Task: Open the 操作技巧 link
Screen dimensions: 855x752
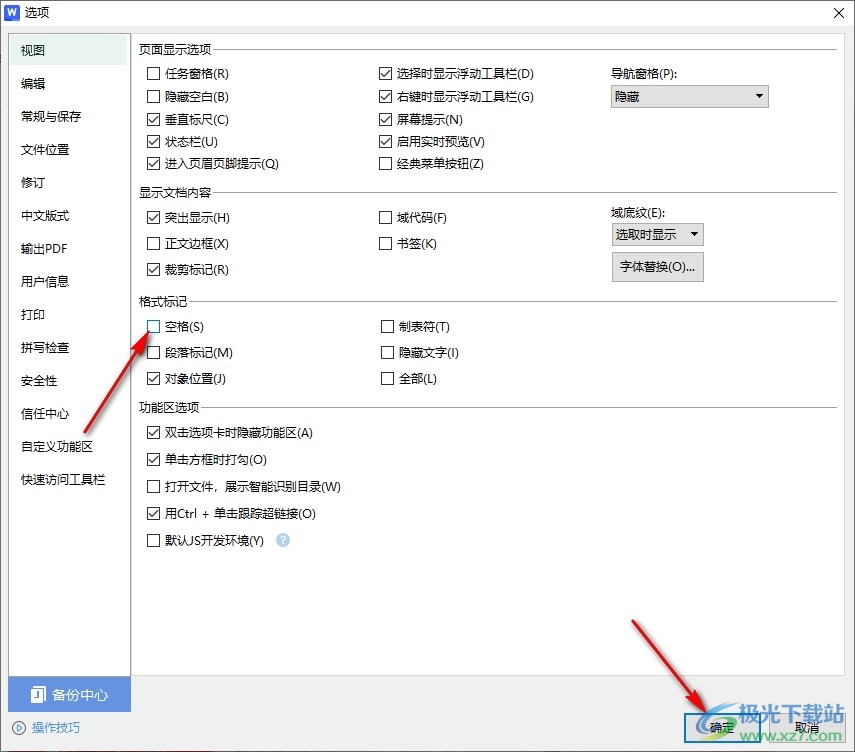Action: click(x=56, y=727)
